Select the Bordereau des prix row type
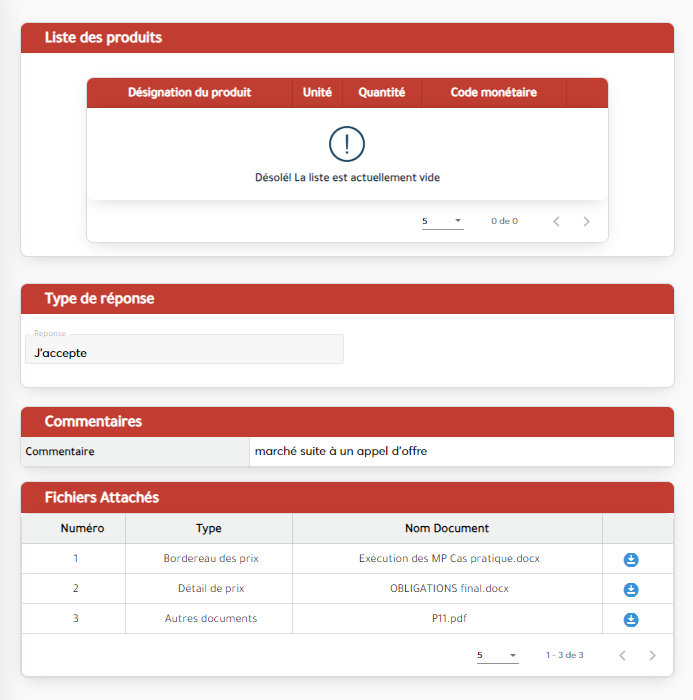Image resolution: width=693 pixels, height=700 pixels. point(211,558)
